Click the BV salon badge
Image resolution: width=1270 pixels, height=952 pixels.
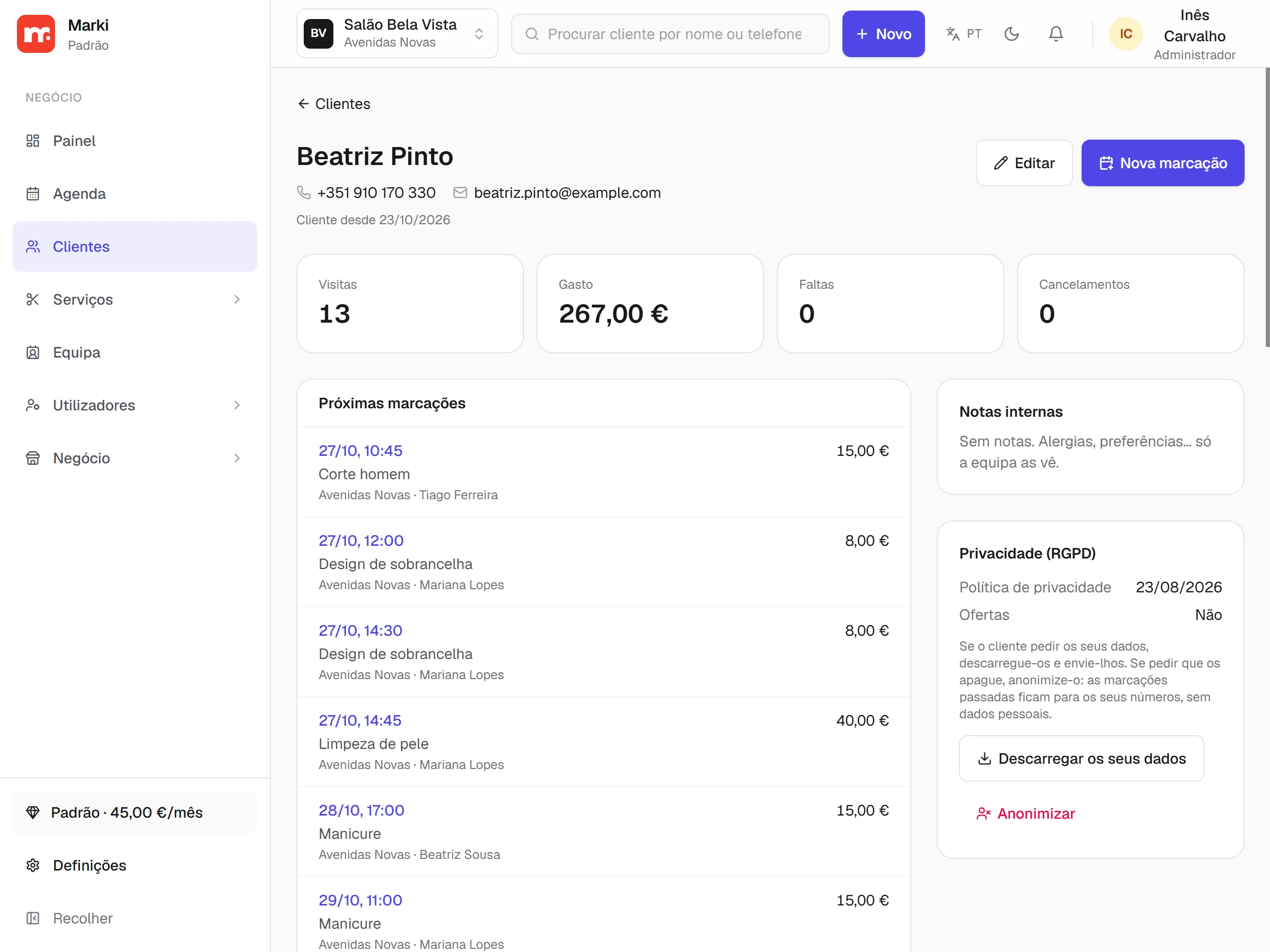[x=318, y=33]
